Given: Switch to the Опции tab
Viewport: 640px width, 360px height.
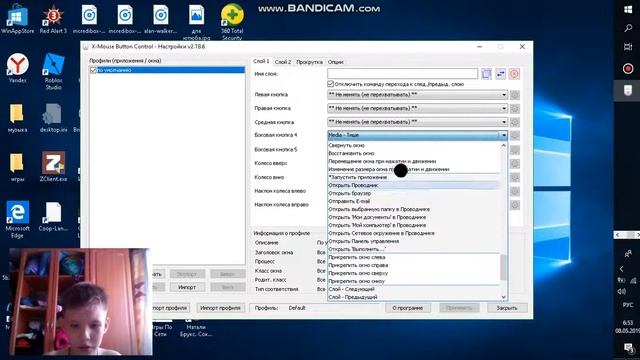Looking at the screenshot, I should (336, 62).
